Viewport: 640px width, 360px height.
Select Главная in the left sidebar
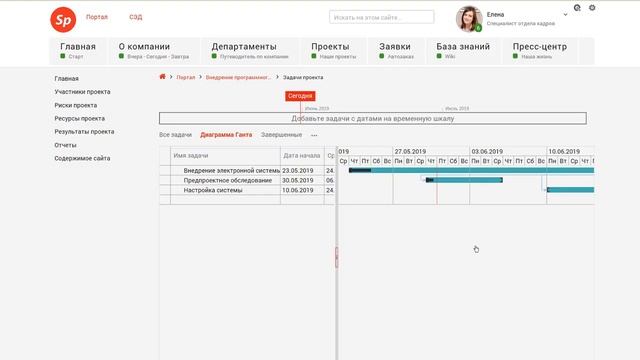click(67, 78)
